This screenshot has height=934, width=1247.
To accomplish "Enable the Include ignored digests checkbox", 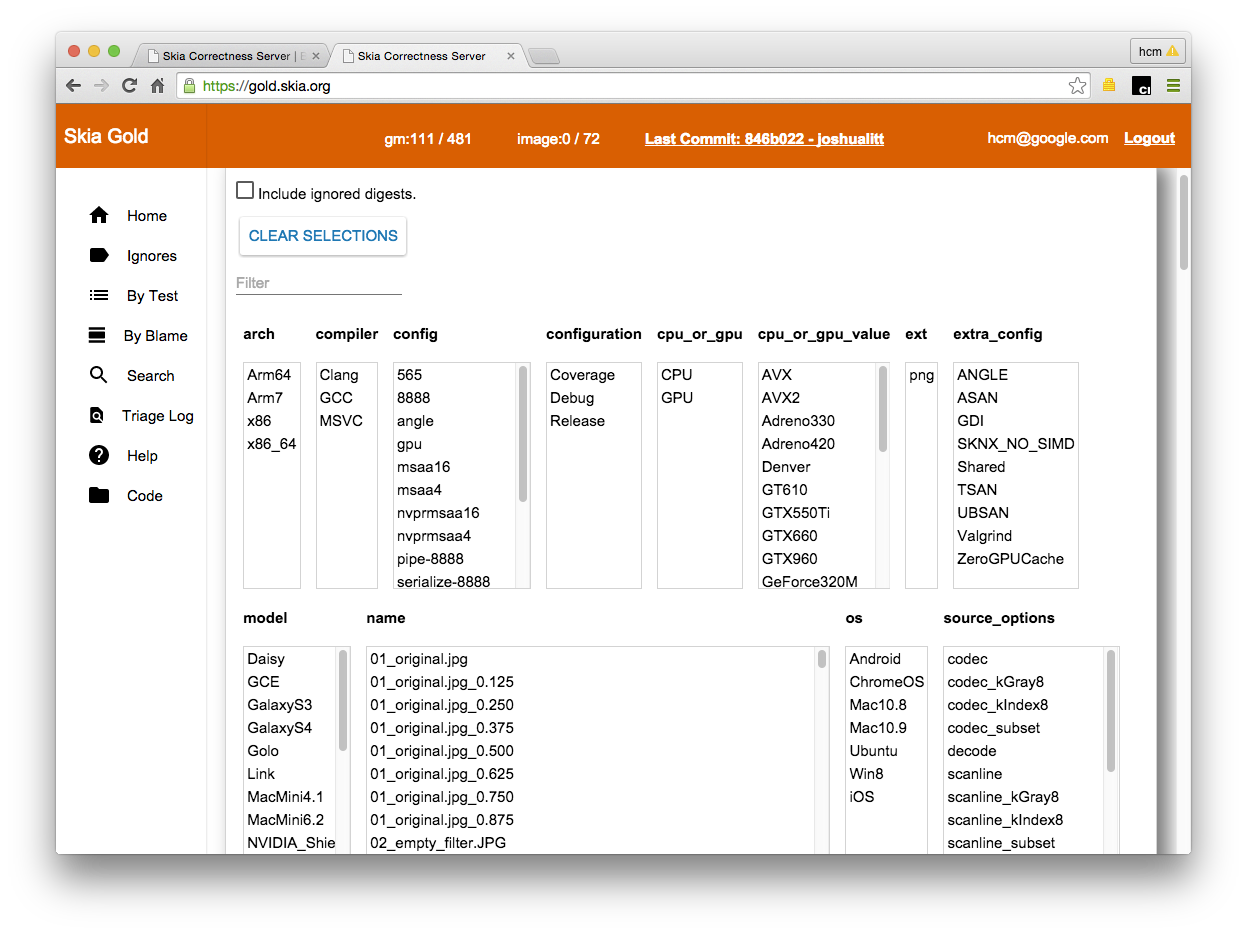I will [245, 190].
